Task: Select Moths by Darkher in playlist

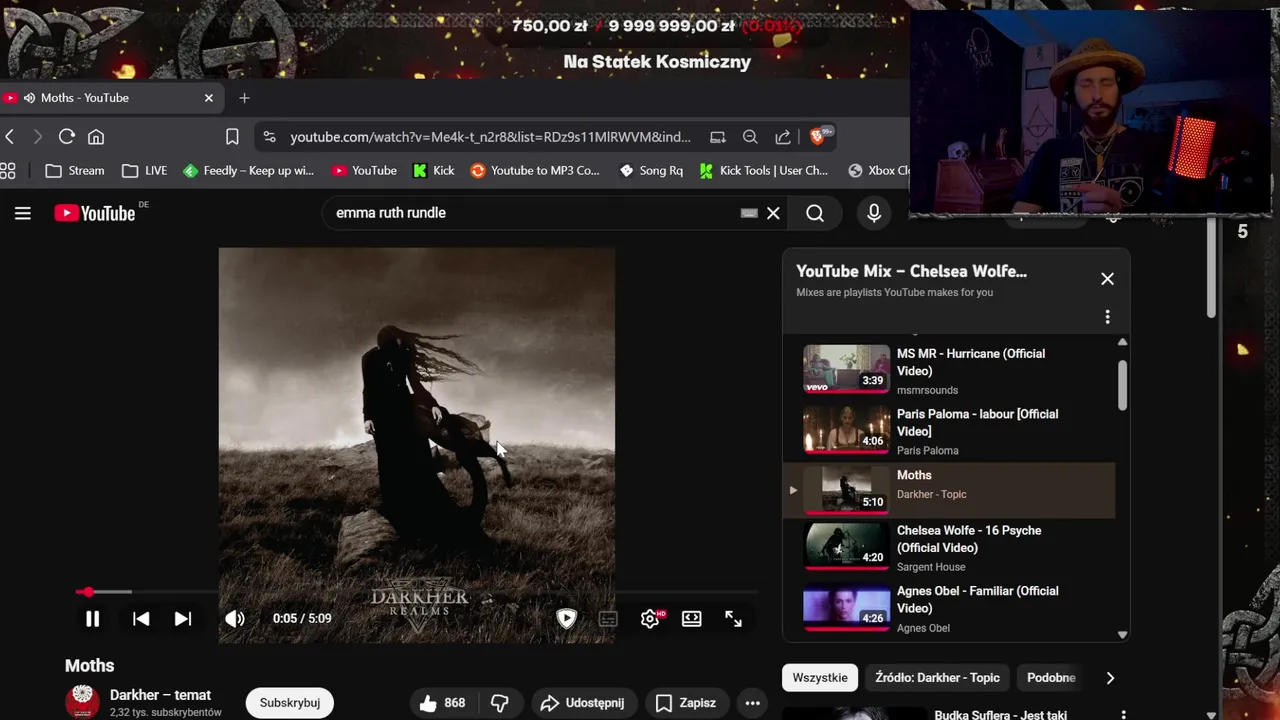Action: [950, 490]
